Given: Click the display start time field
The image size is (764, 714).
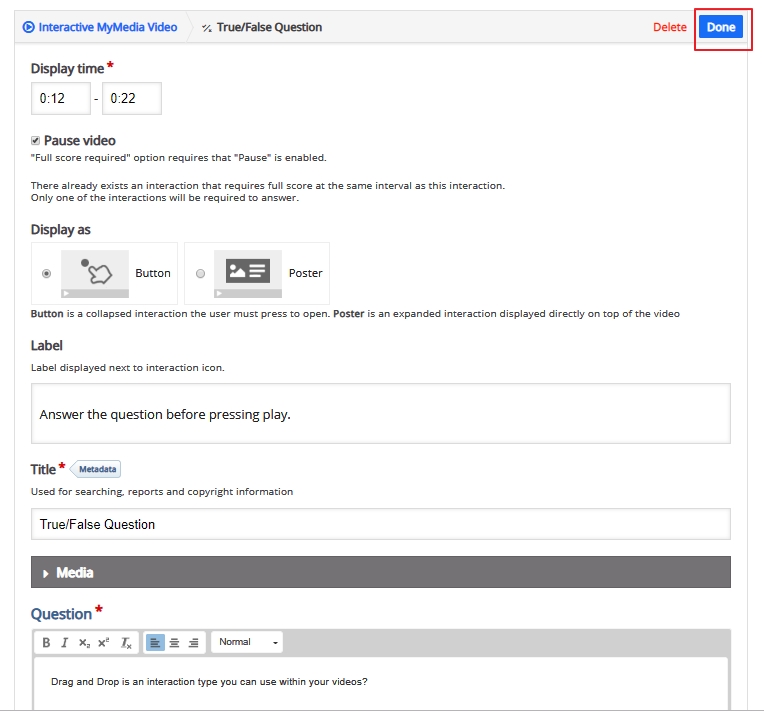Looking at the screenshot, I should 61,98.
